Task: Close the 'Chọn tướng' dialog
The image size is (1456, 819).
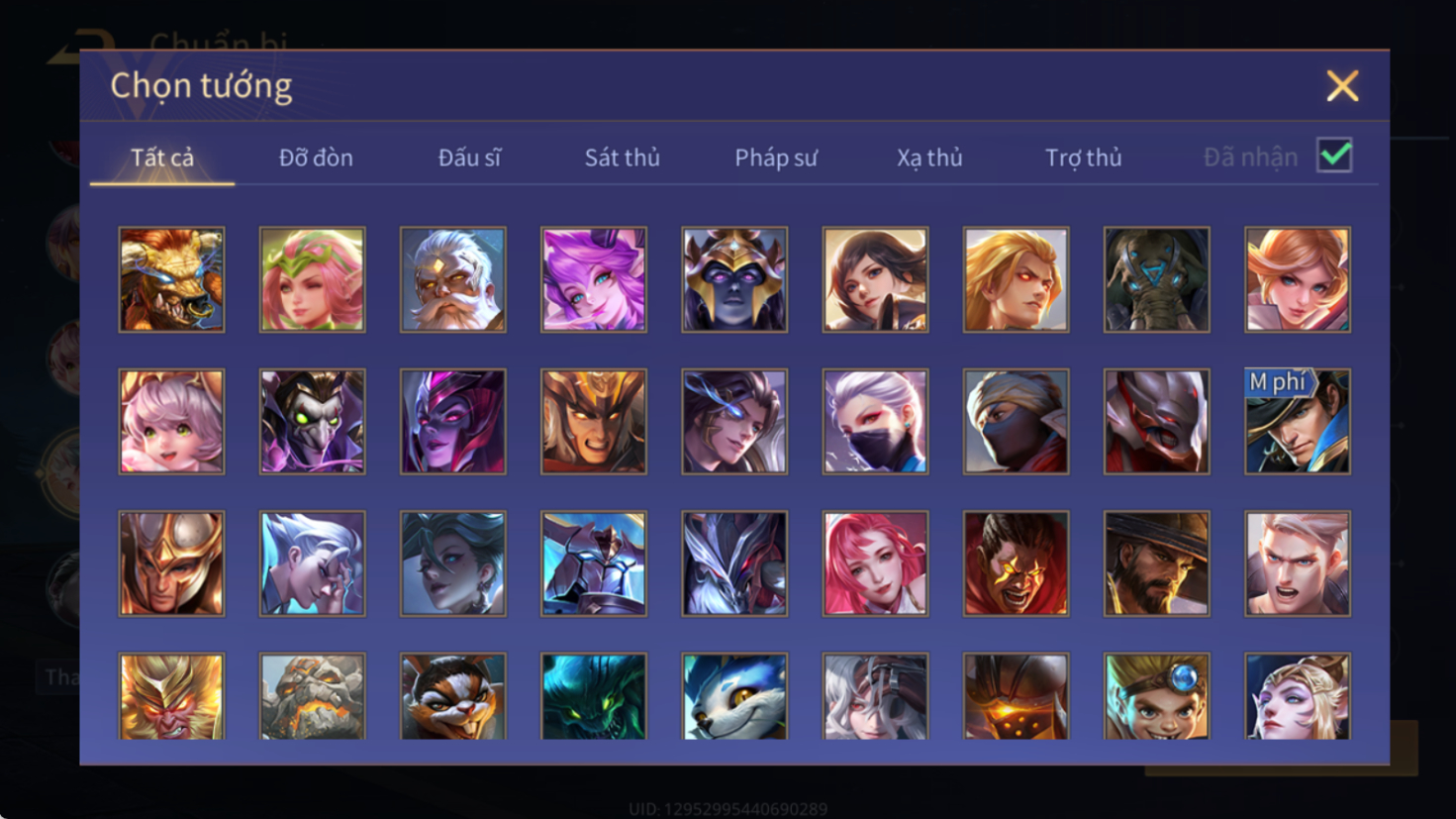Action: [x=1342, y=86]
